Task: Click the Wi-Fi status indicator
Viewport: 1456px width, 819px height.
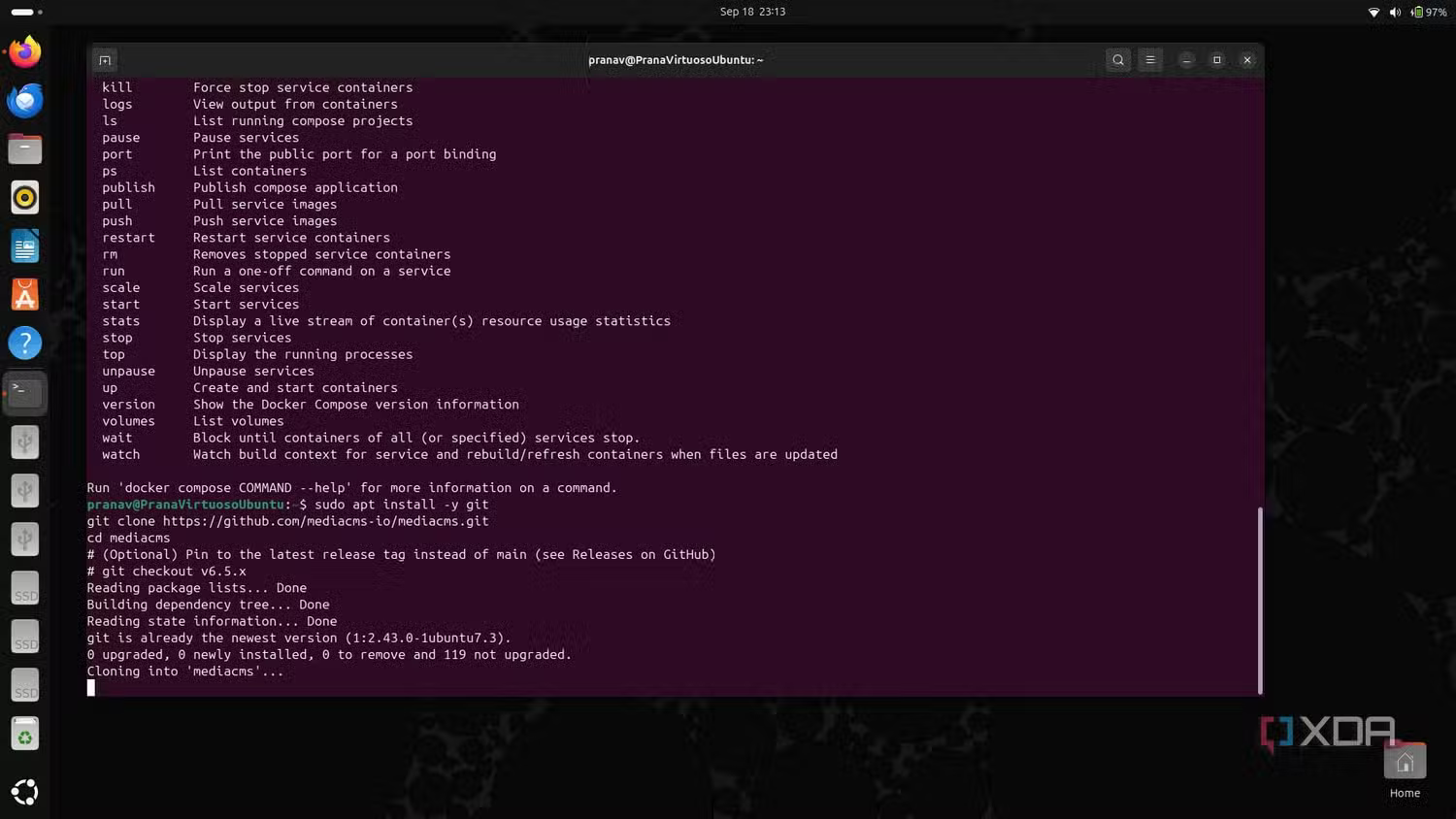Action: (x=1373, y=12)
